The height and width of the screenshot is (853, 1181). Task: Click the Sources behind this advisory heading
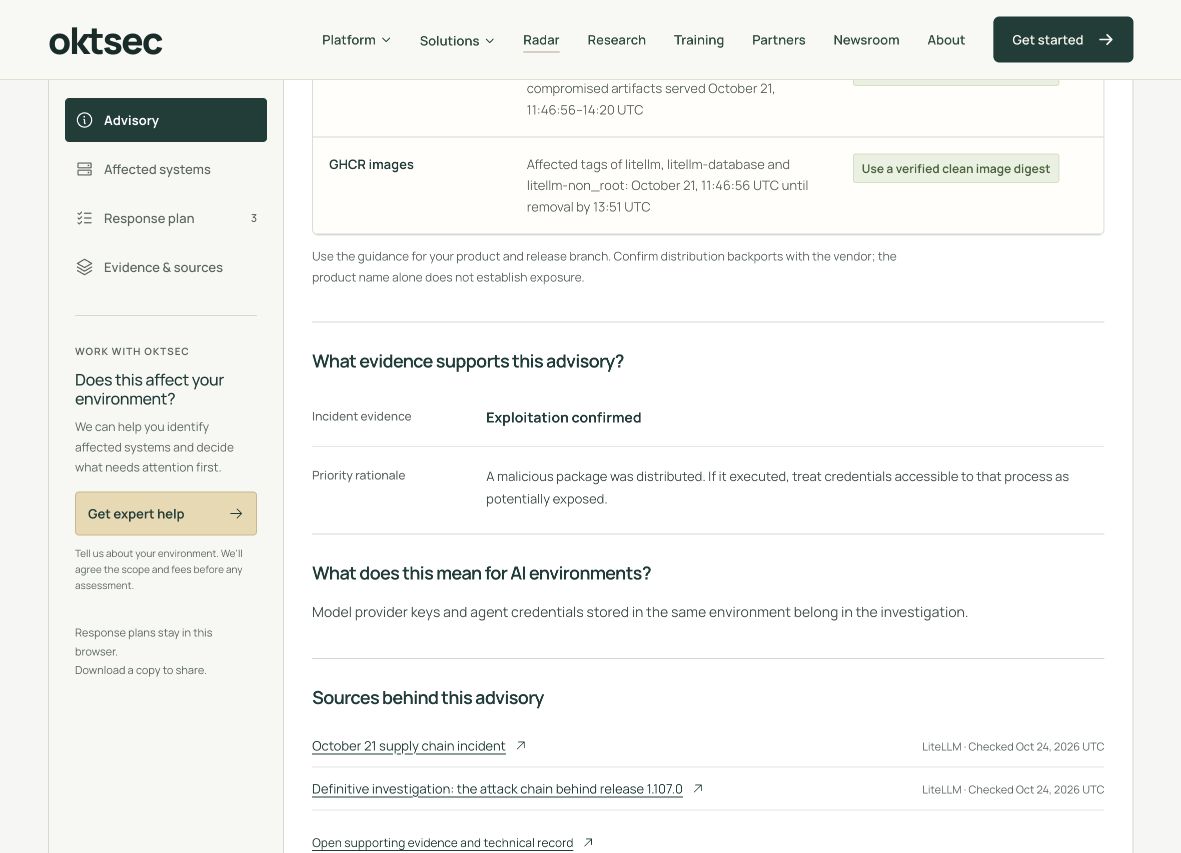(x=428, y=698)
